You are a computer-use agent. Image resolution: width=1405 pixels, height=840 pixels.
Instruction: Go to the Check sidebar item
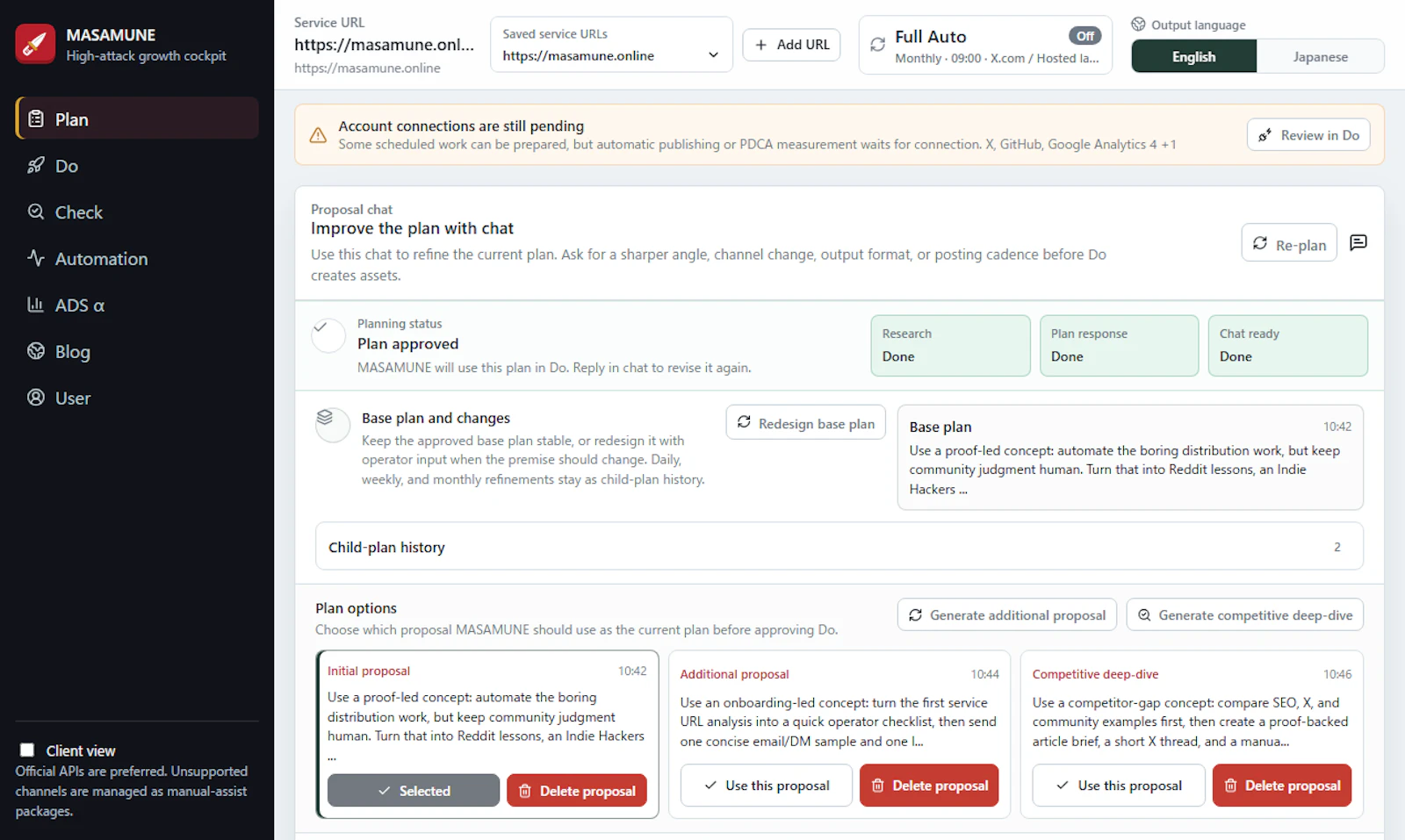pyautogui.click(x=137, y=212)
